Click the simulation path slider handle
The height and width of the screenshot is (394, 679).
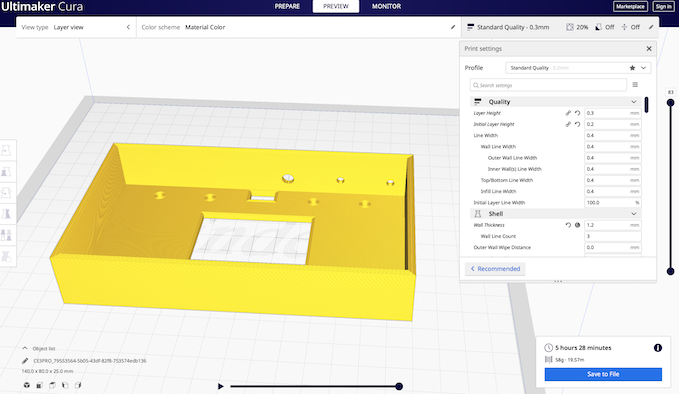399,386
